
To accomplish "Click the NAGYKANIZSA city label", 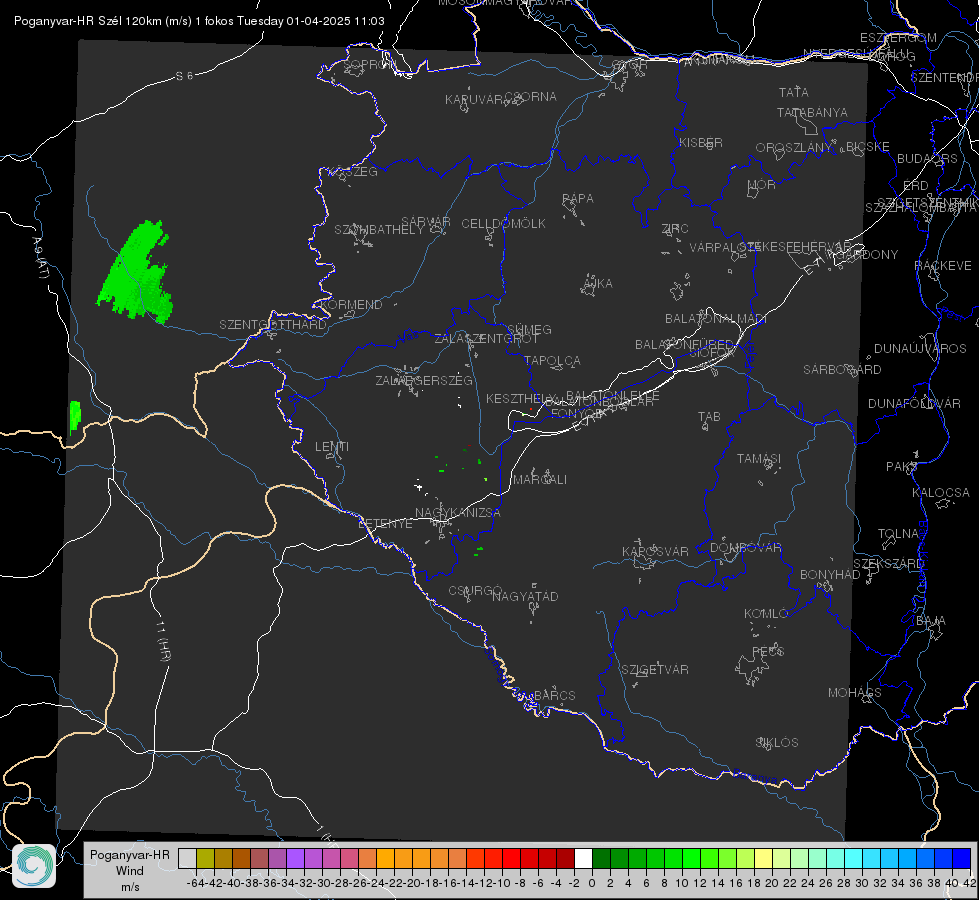I will [x=458, y=513].
